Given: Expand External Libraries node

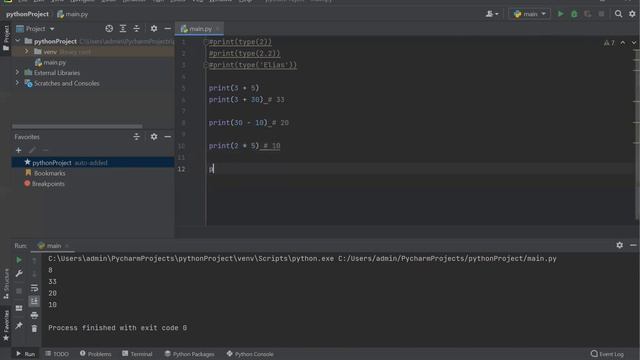Looking at the screenshot, I should coord(18,72).
